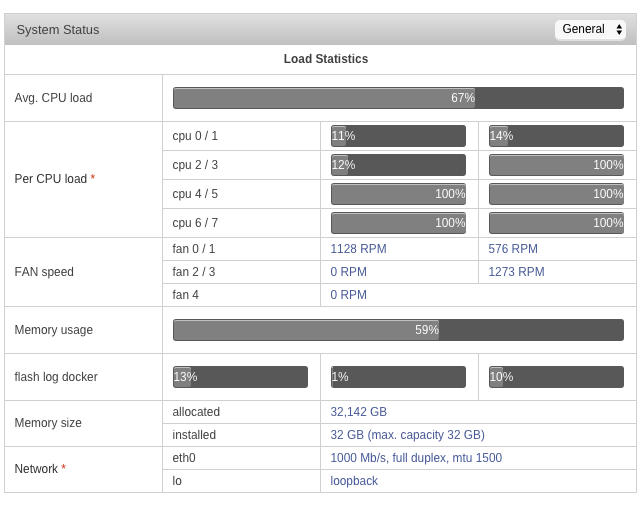This screenshot has height=506, width=644.
Task: Click the 32,142 GB allocated value
Action: (359, 412)
